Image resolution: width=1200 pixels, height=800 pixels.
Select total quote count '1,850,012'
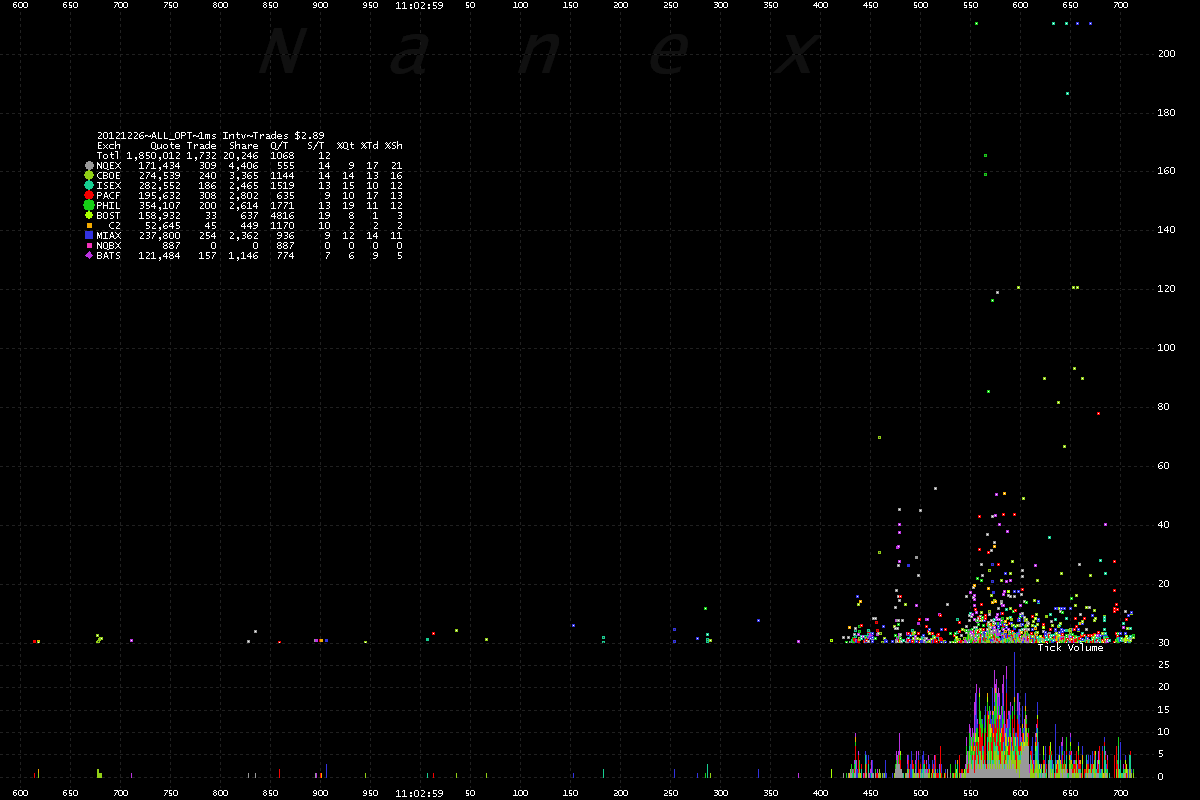click(x=153, y=155)
